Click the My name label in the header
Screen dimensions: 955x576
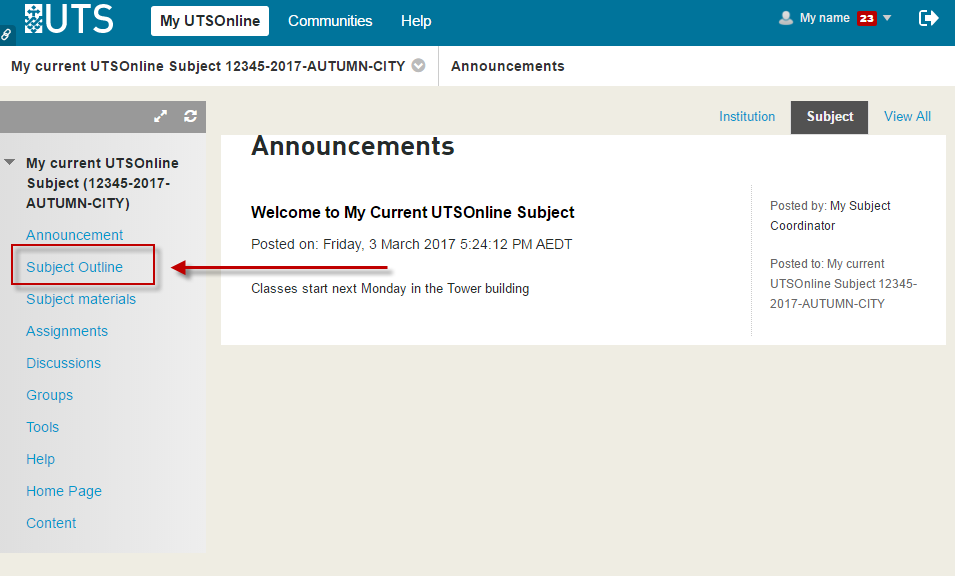pos(825,18)
